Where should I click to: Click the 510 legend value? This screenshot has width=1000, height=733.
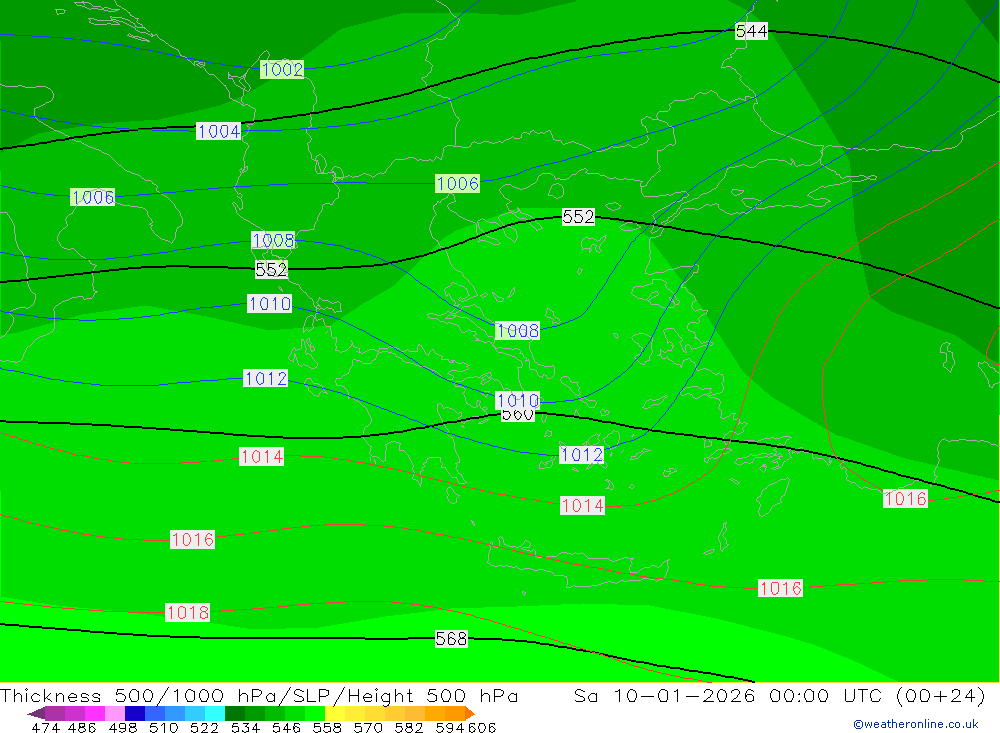click(163, 727)
